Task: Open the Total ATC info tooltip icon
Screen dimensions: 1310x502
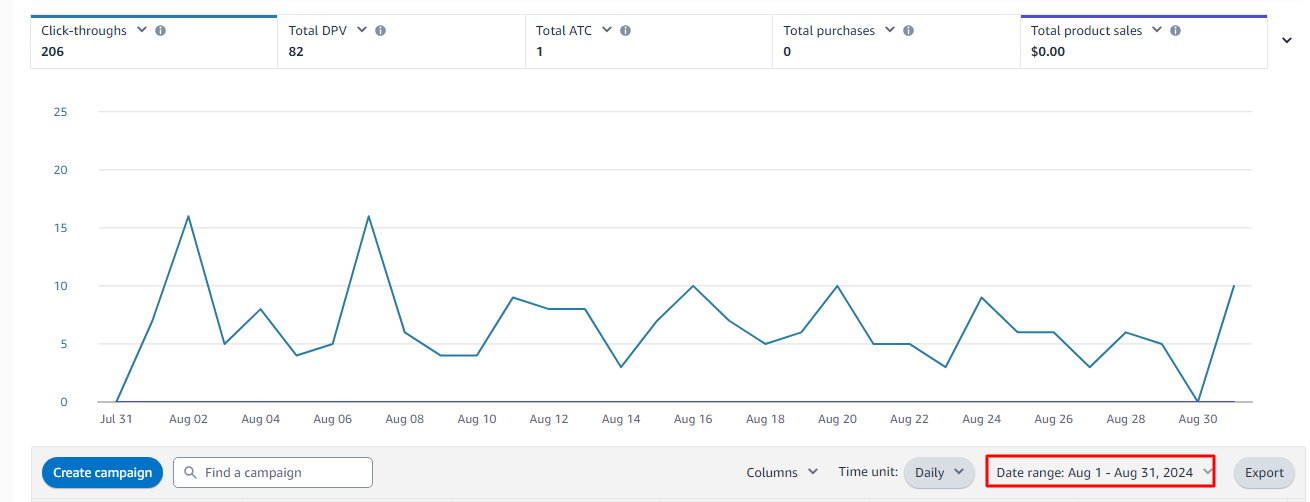Action: point(626,31)
